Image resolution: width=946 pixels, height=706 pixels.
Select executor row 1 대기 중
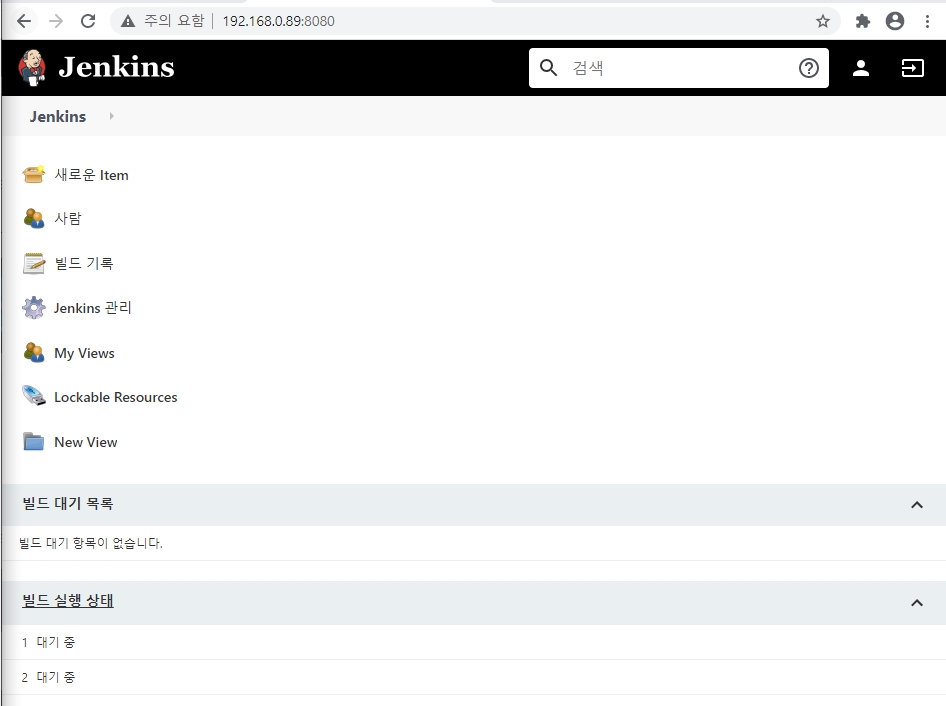[473, 642]
